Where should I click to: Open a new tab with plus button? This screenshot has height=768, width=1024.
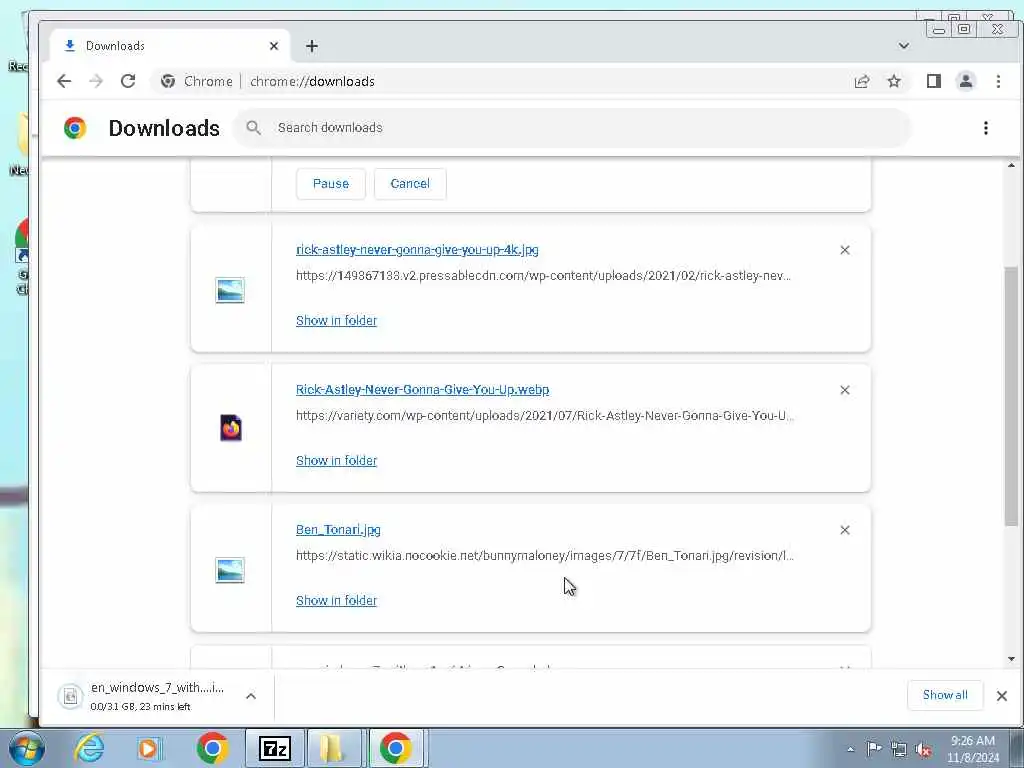click(312, 46)
